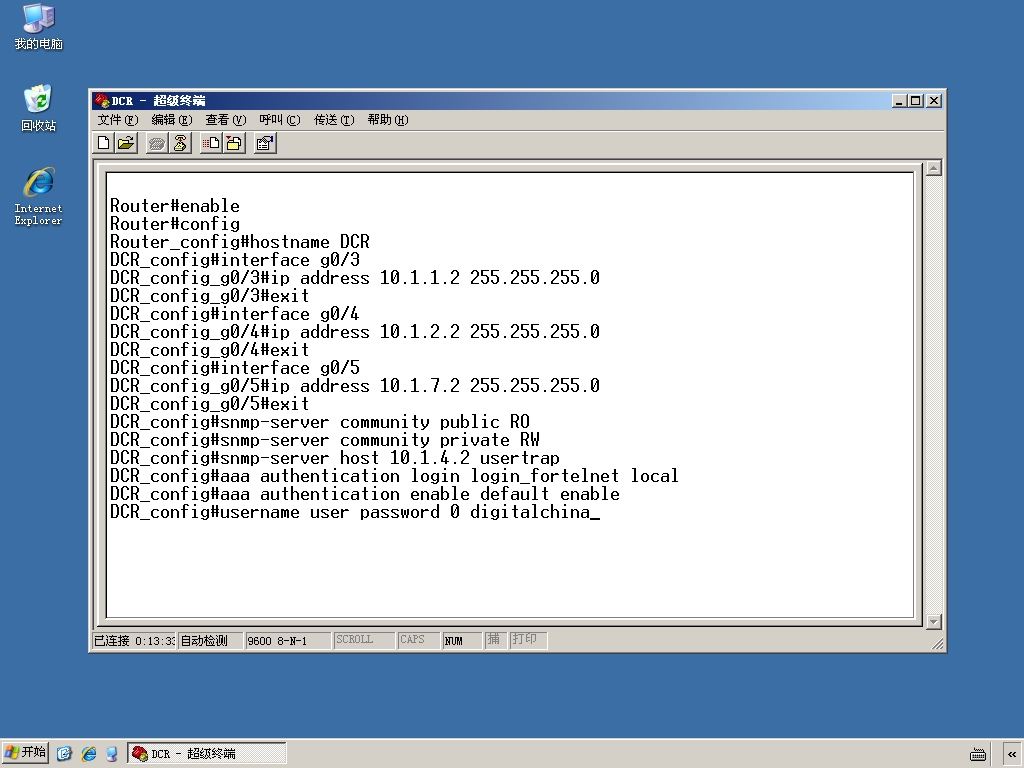
Task: Click the NUM status indicator
Action: [x=462, y=641]
